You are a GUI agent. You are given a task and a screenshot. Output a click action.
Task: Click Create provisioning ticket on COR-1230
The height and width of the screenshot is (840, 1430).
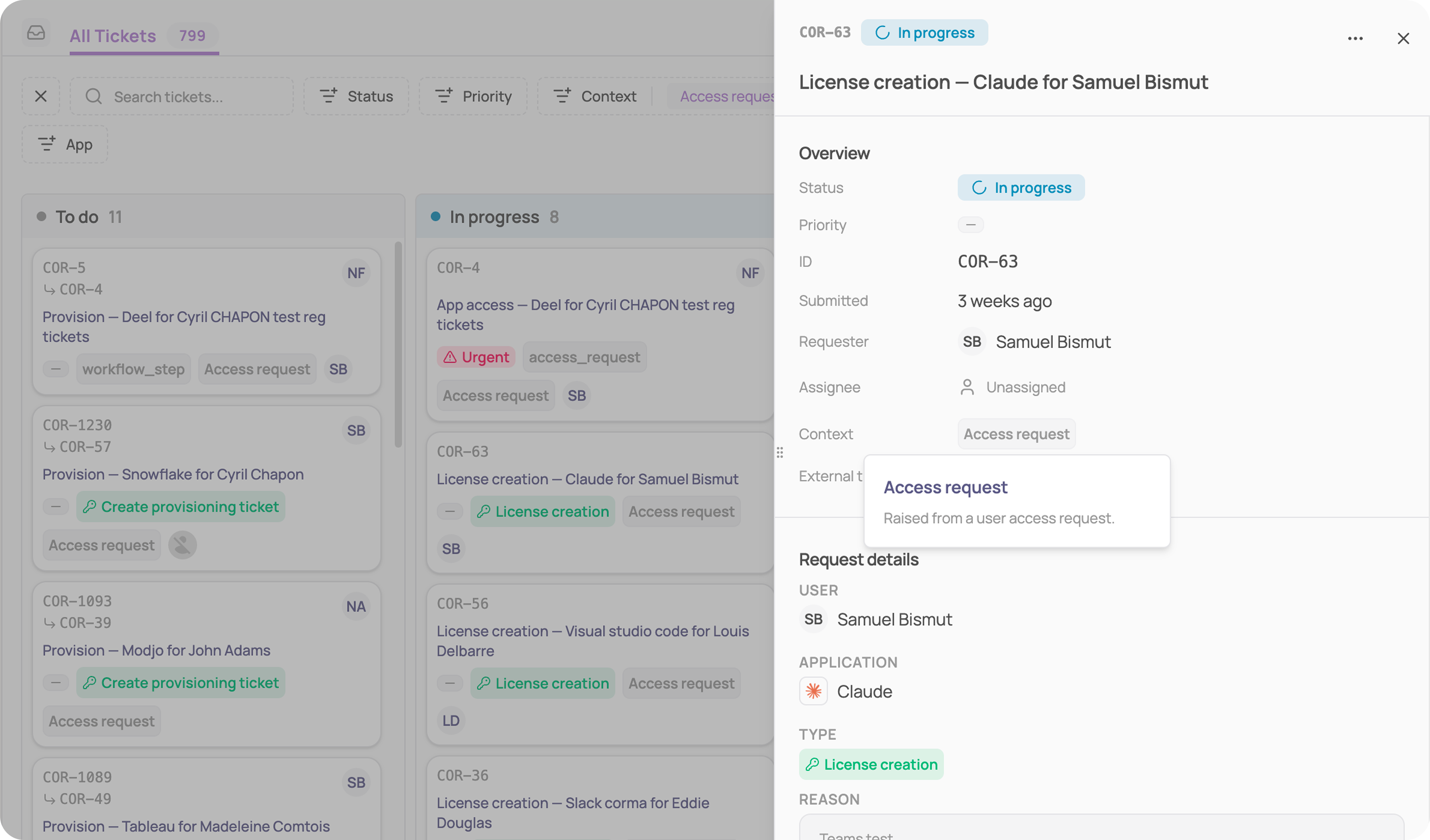pos(180,506)
